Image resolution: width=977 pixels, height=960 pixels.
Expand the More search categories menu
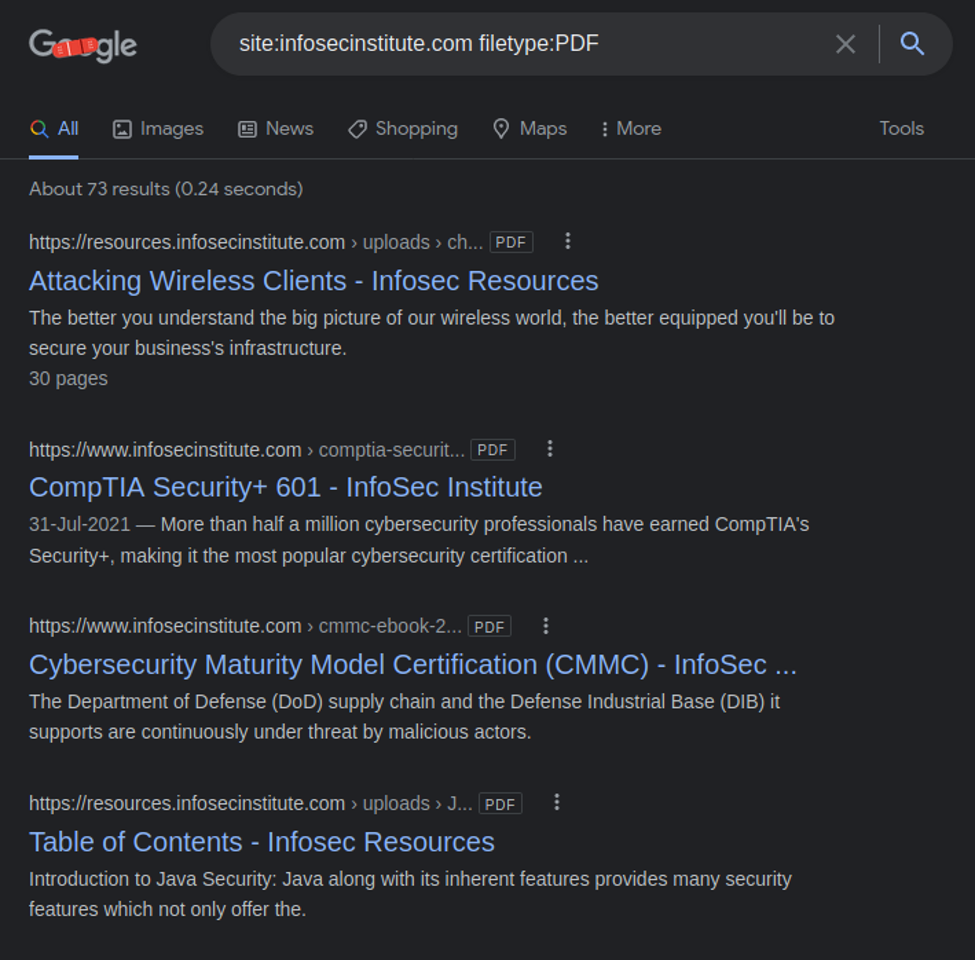click(631, 129)
